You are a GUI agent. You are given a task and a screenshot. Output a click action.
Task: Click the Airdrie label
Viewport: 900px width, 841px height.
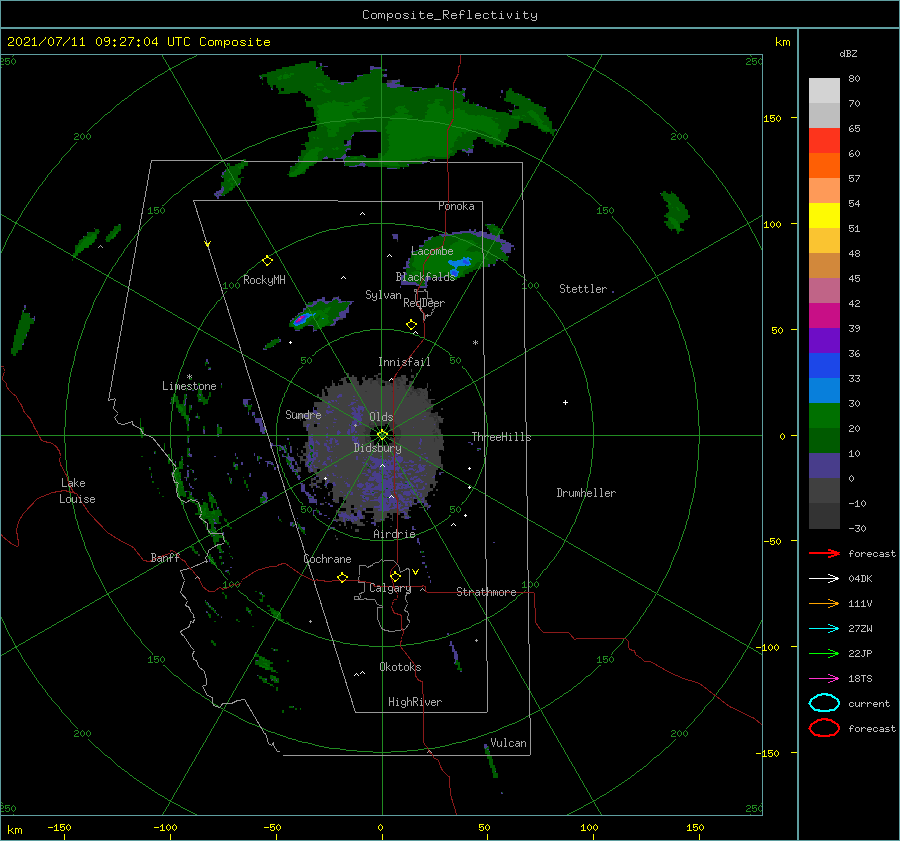tap(394, 534)
